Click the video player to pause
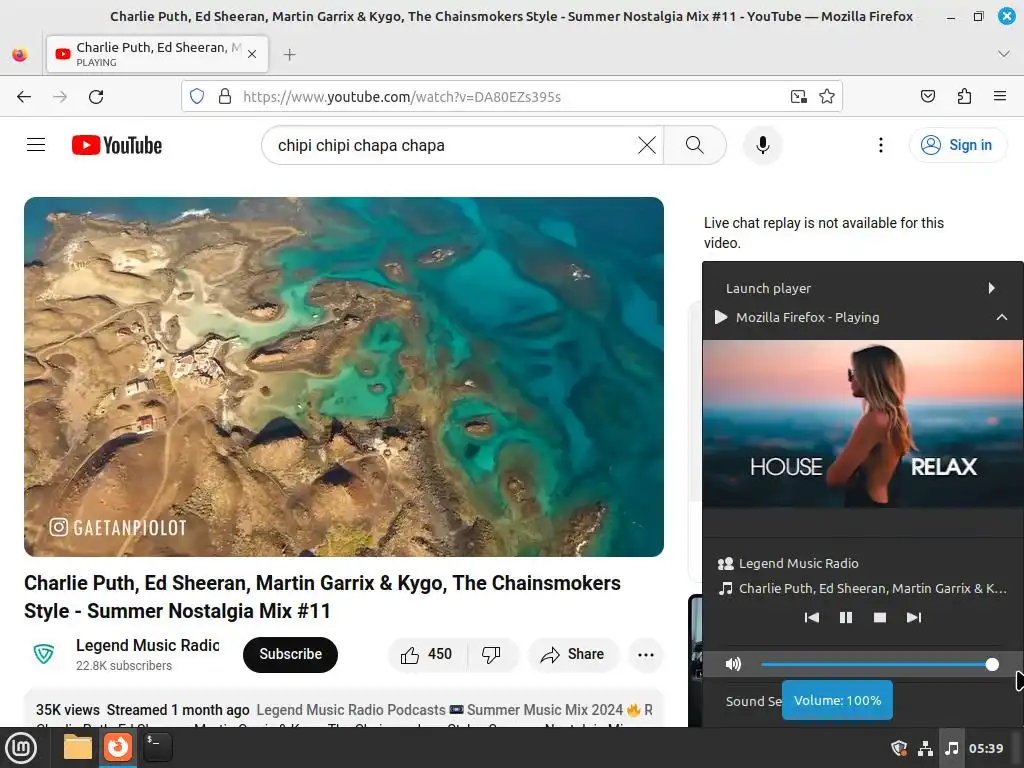 tap(344, 377)
